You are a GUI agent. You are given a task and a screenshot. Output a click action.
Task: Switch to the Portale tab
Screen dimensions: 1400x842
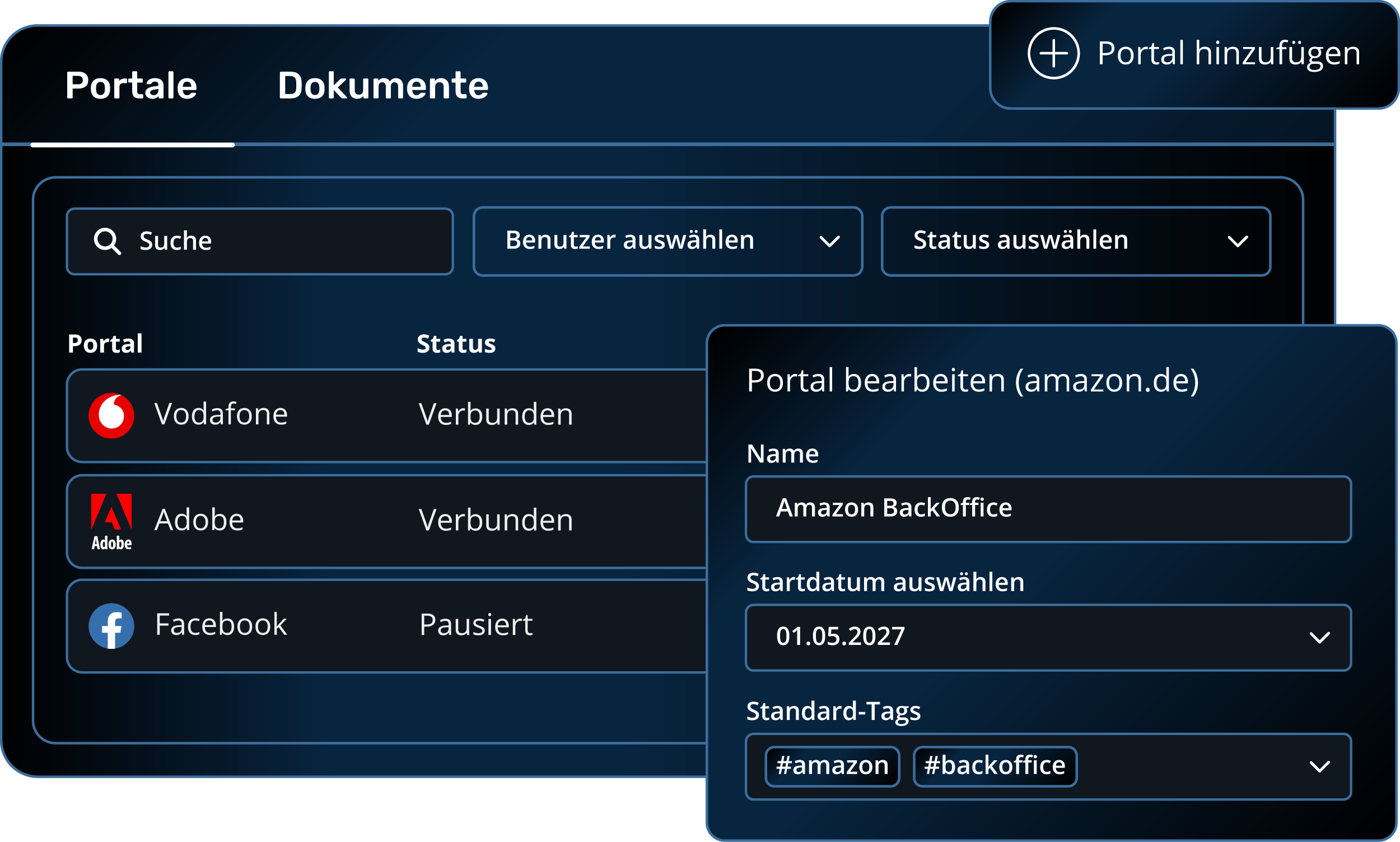pos(131,86)
